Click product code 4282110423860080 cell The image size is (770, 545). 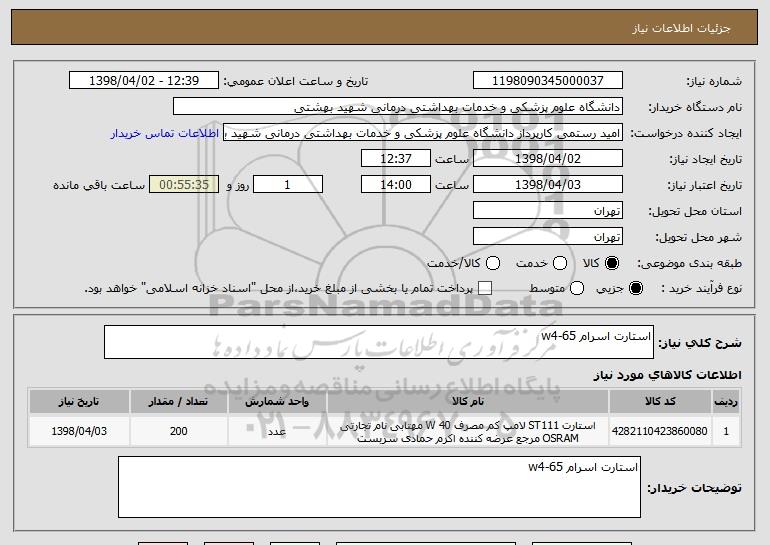[x=660, y=431]
